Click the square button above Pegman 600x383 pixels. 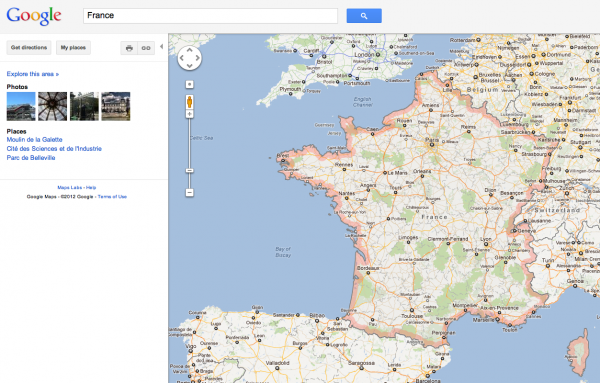pos(189,84)
